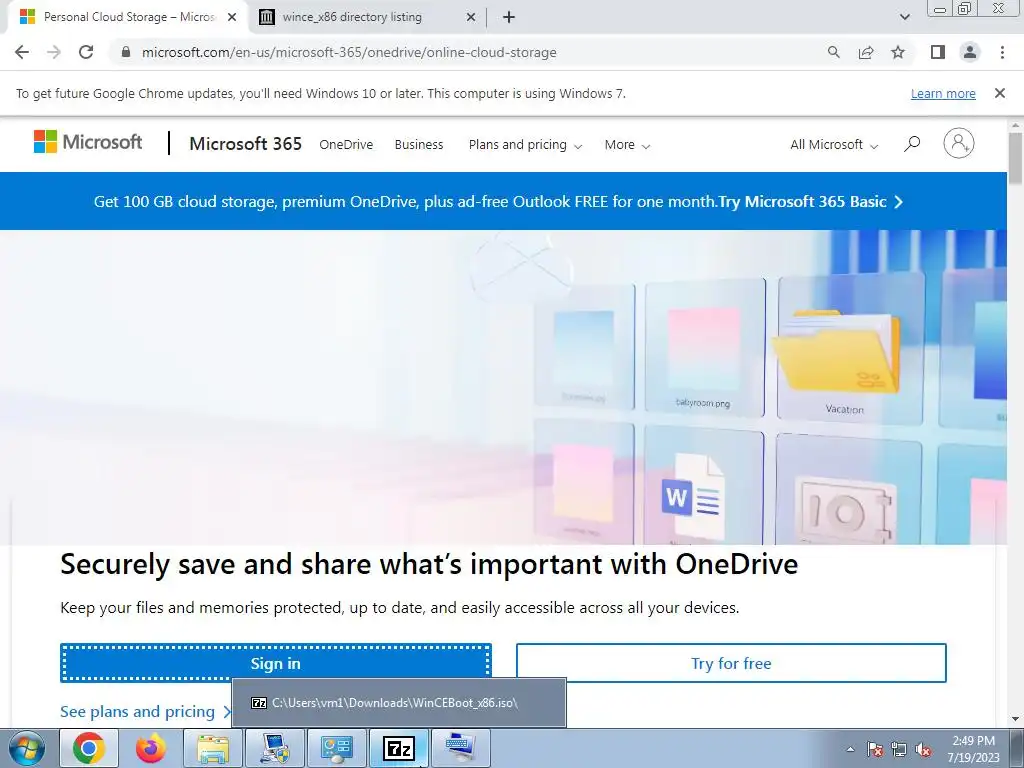Click the shielded computer taskbar icon
The image size is (1024, 768).
[275, 748]
